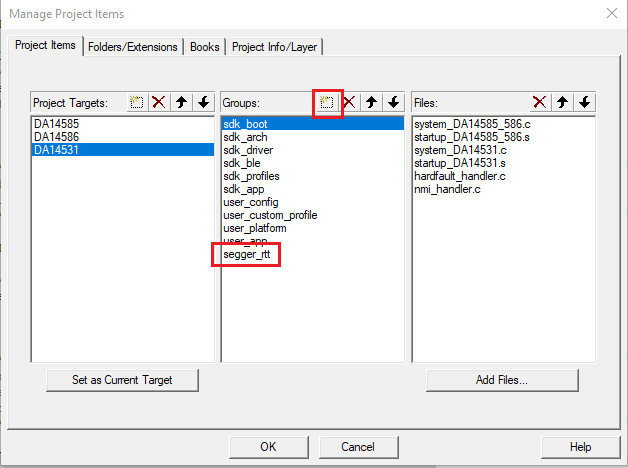The image size is (628, 468).
Task: Move selected group up
Action: (372, 102)
